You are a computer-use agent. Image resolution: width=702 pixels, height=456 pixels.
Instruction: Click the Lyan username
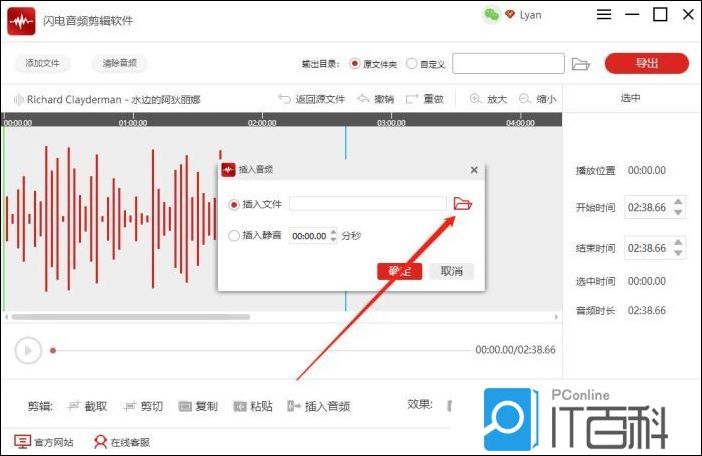tap(531, 15)
